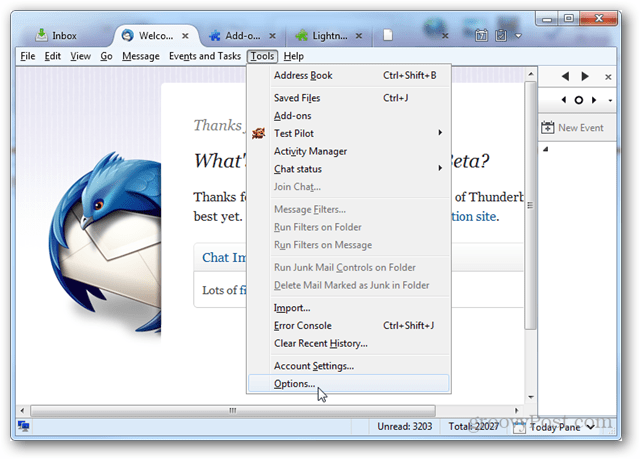640x459 pixels.
Task: Open the Events and Tasks menu
Action: [205, 56]
